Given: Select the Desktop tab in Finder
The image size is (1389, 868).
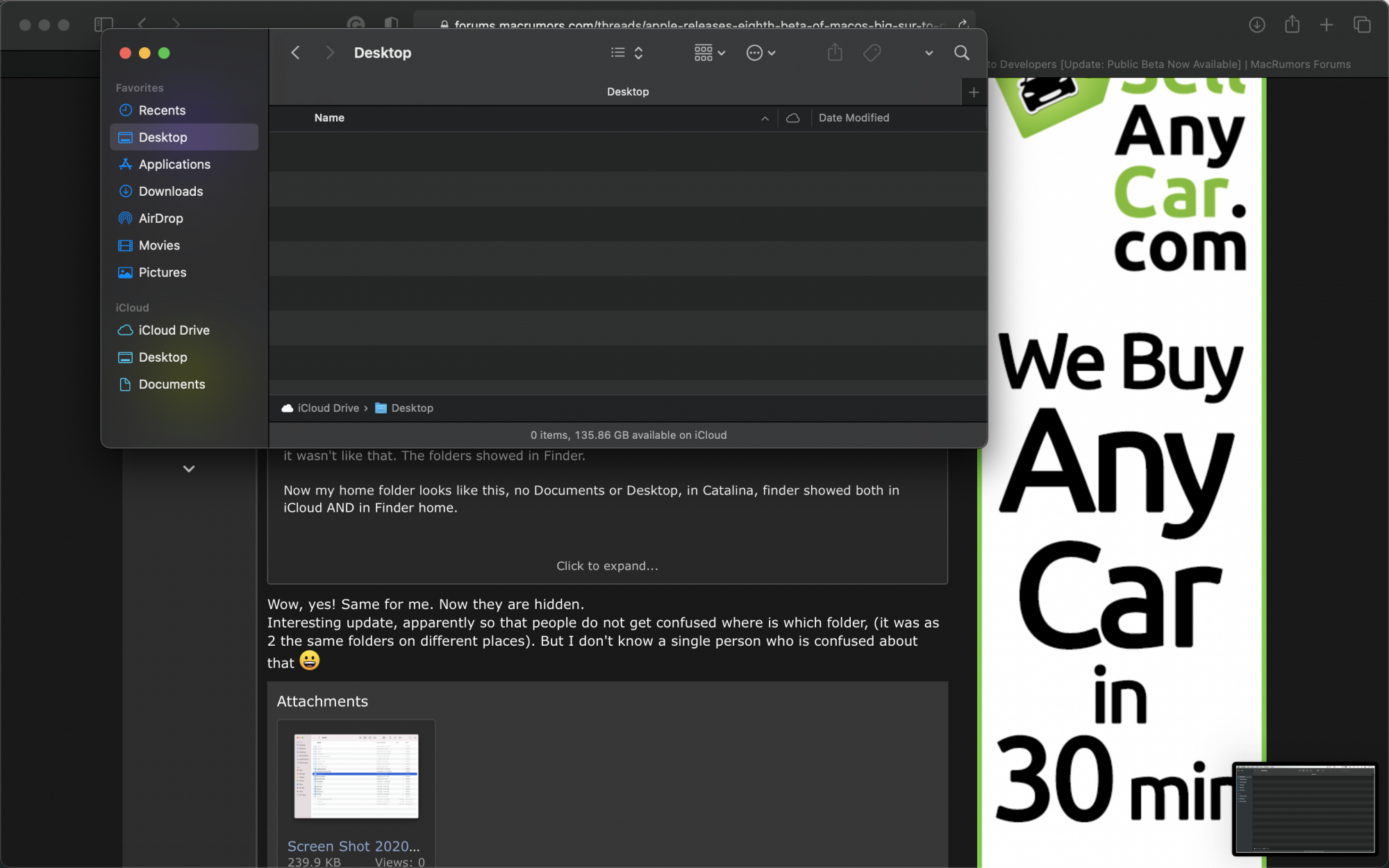Looking at the screenshot, I should click(x=628, y=92).
